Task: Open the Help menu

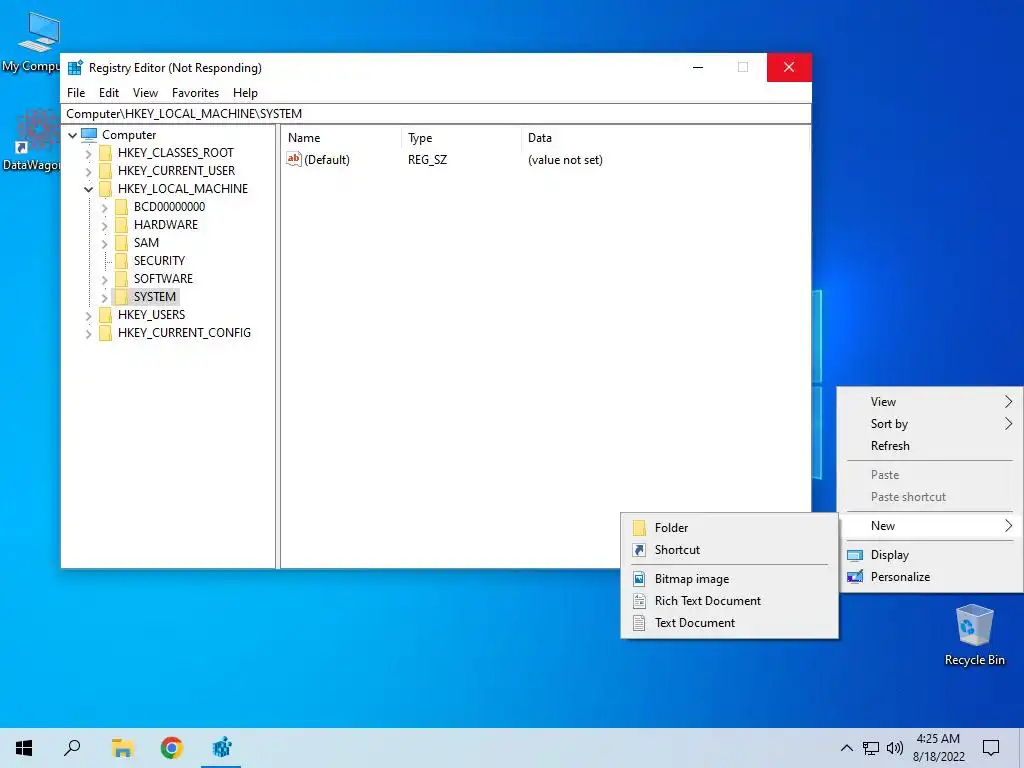Action: [245, 93]
